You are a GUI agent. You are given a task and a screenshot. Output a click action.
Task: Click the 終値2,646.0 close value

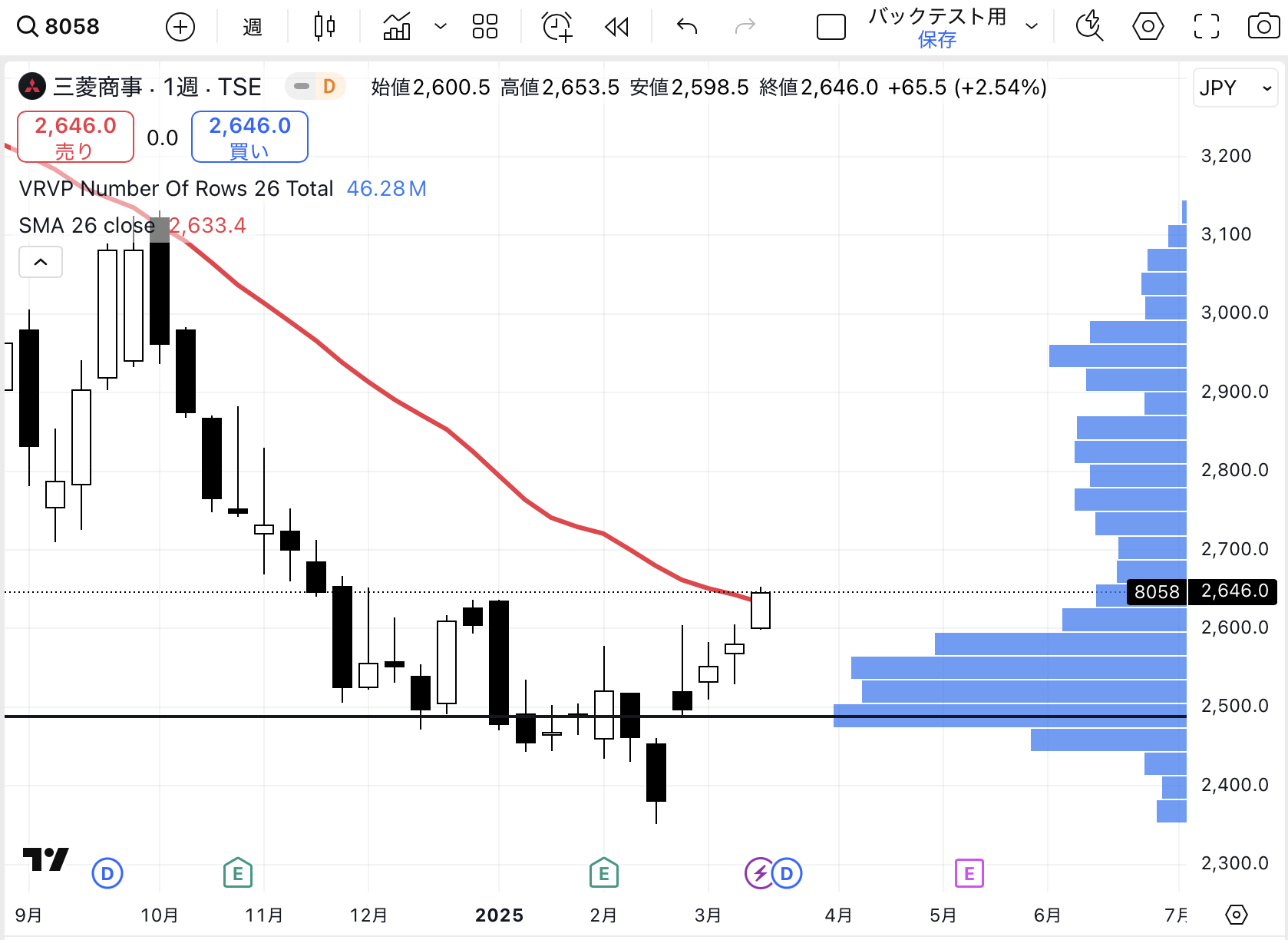tap(818, 88)
